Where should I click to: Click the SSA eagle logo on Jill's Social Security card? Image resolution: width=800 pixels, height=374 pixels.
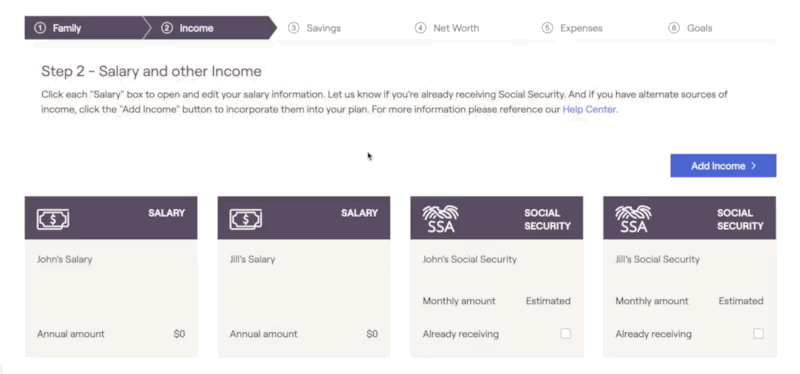(x=633, y=219)
